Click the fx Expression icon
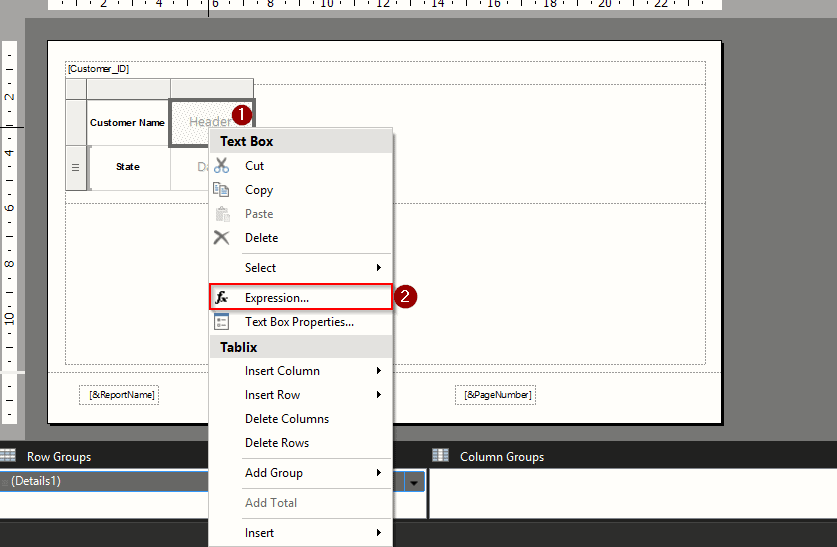The width and height of the screenshot is (837, 547). (222, 298)
